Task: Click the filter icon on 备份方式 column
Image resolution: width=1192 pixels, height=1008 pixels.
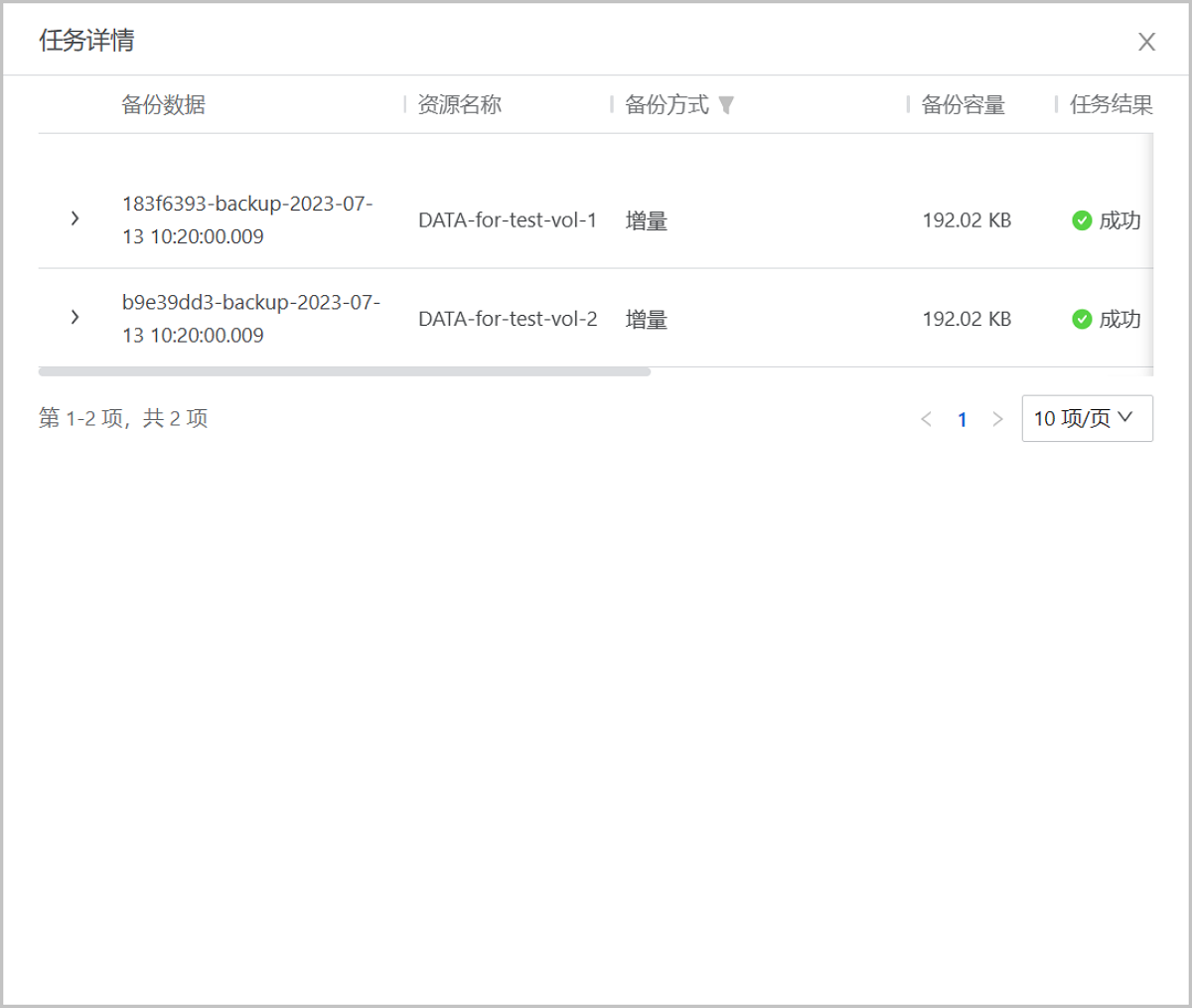Action: [x=728, y=105]
